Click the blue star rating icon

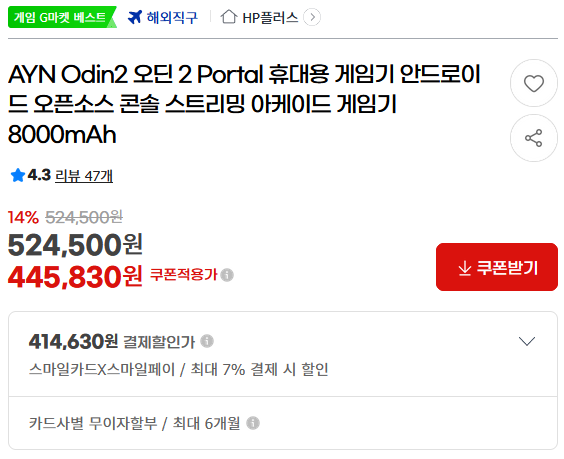click(18, 176)
